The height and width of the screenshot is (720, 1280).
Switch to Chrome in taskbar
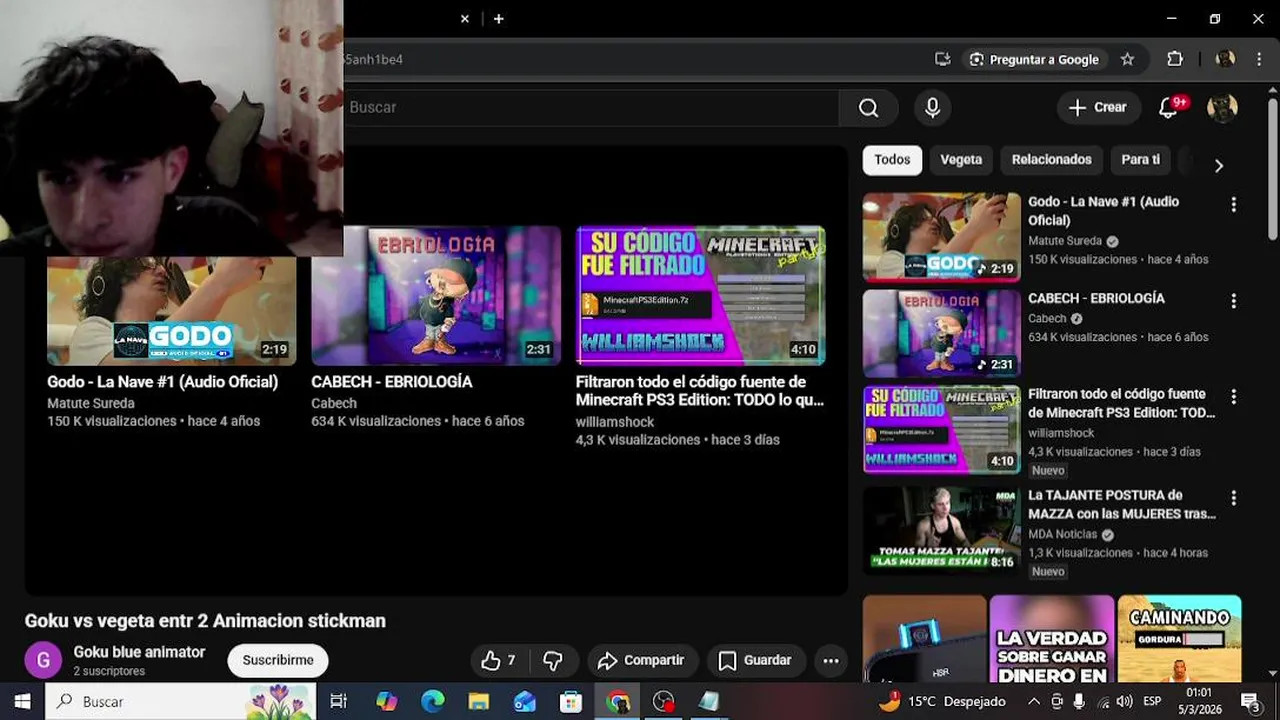coord(618,702)
